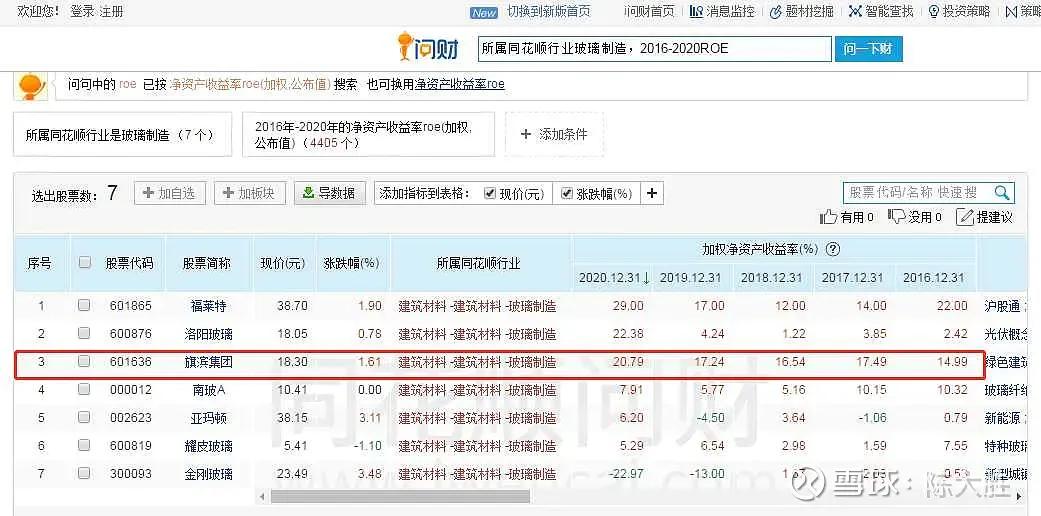Uncheck the 现价(元) indicator checkbox
This screenshot has height=516, width=1041.
tap(490, 193)
